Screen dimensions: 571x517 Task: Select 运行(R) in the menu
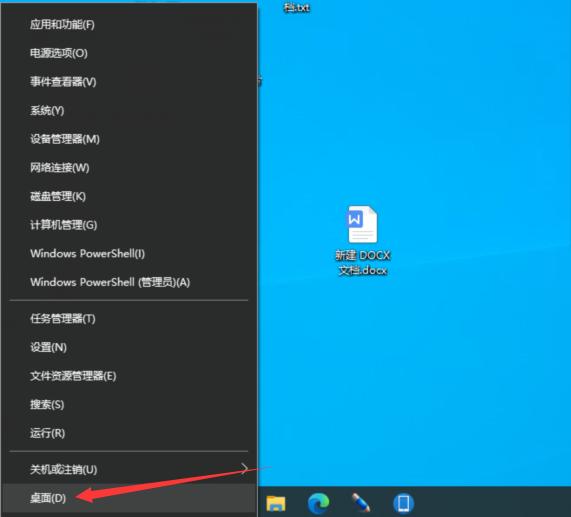[129, 433]
